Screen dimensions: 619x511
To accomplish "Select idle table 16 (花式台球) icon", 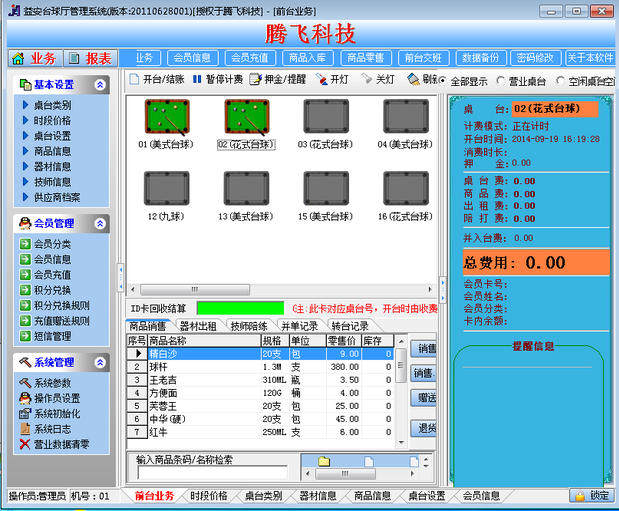I will tap(406, 188).
